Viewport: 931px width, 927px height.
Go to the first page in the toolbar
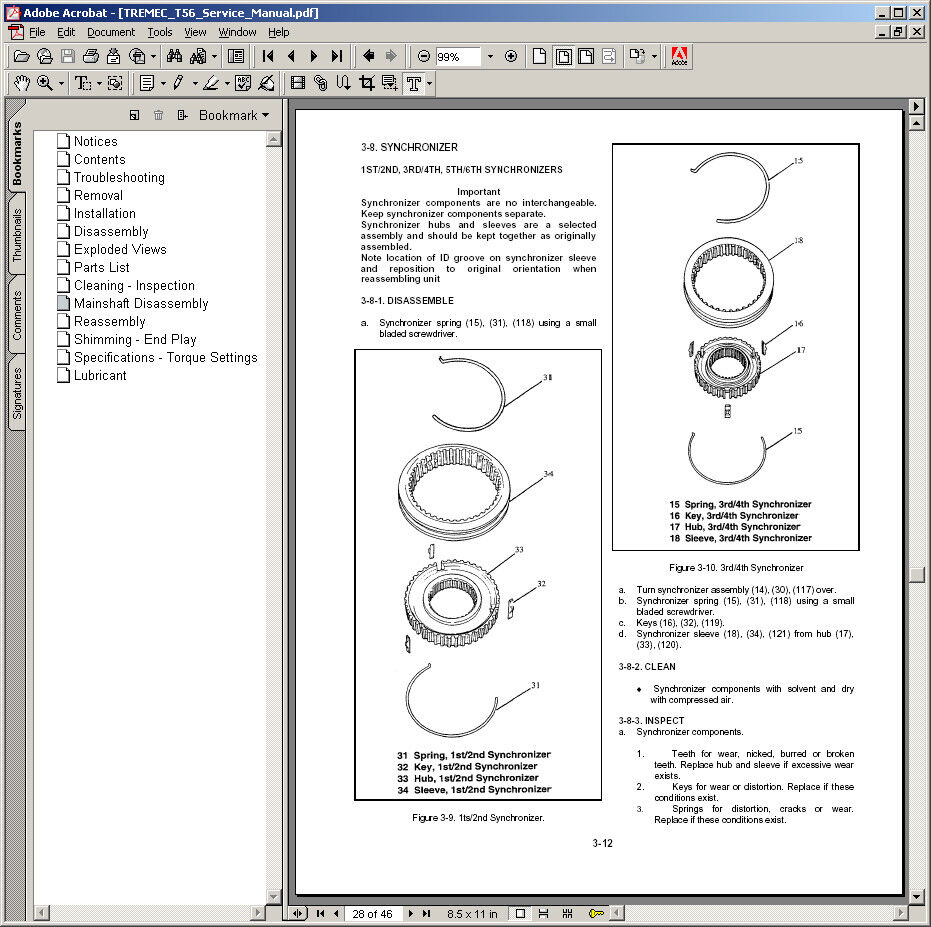(268, 56)
